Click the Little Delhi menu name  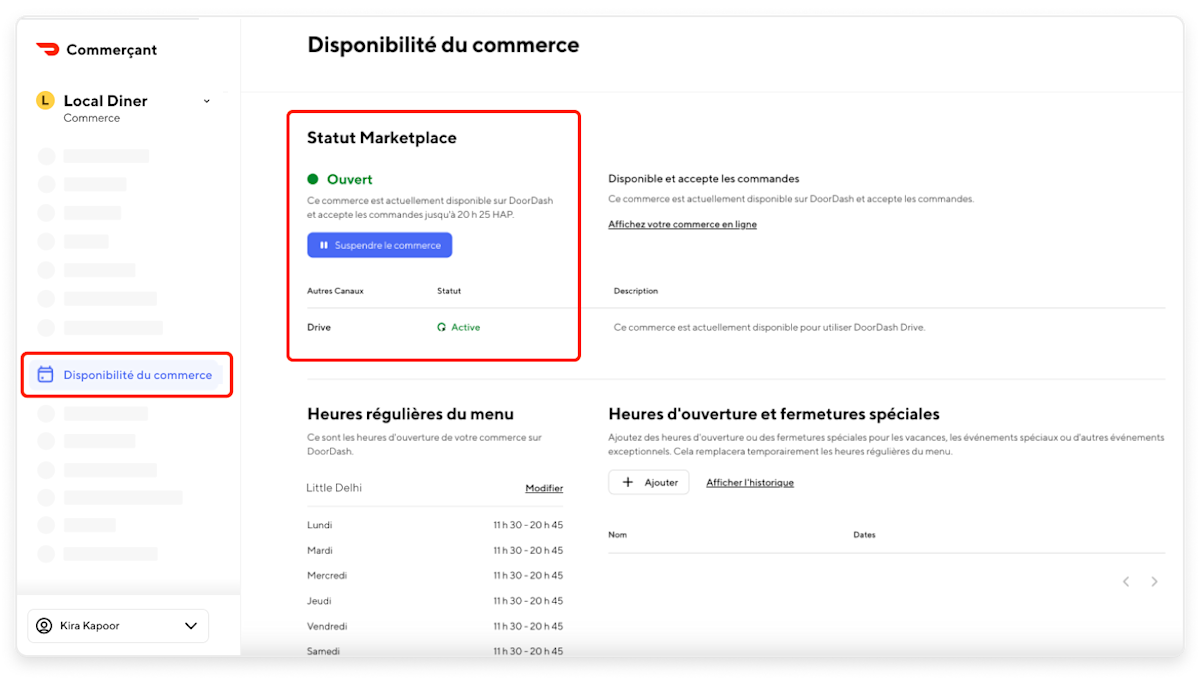334,488
